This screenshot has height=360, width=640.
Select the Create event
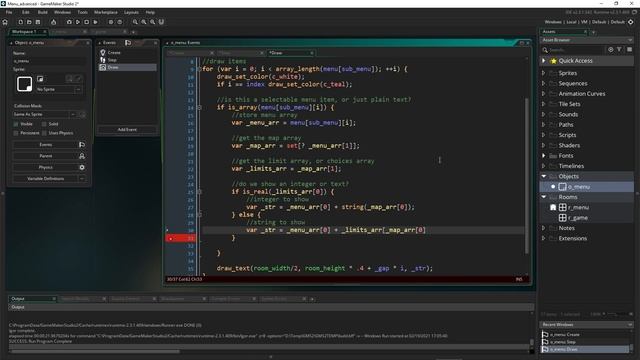pyautogui.click(x=127, y=53)
